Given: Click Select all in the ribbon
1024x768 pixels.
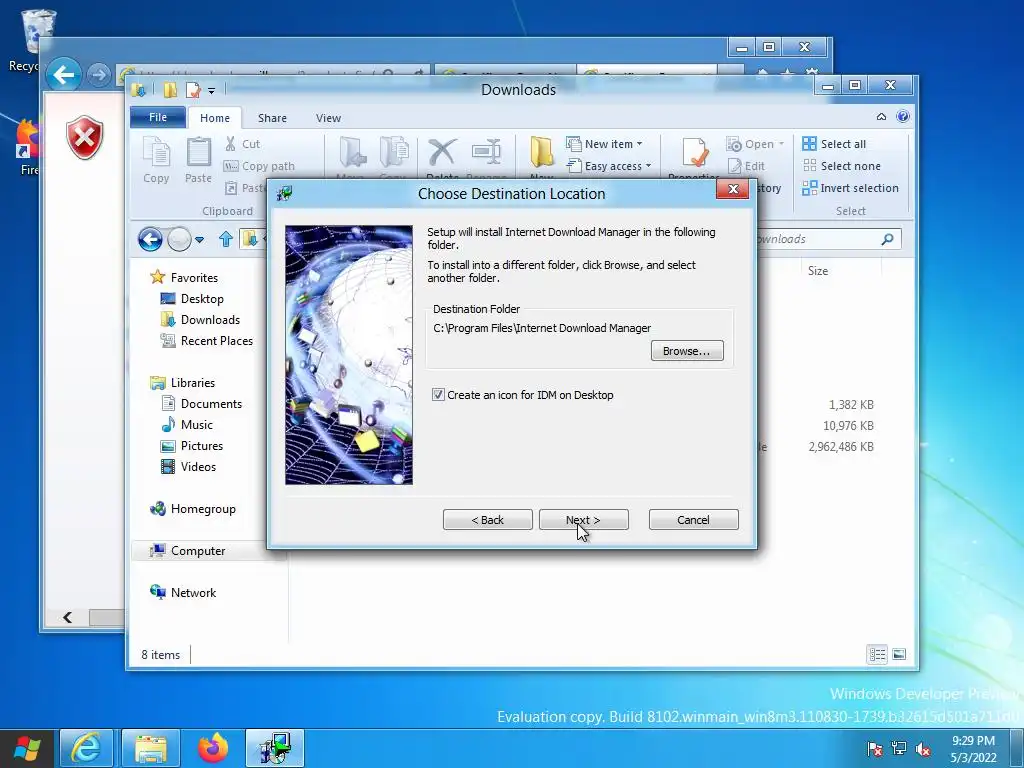Looking at the screenshot, I should [835, 144].
